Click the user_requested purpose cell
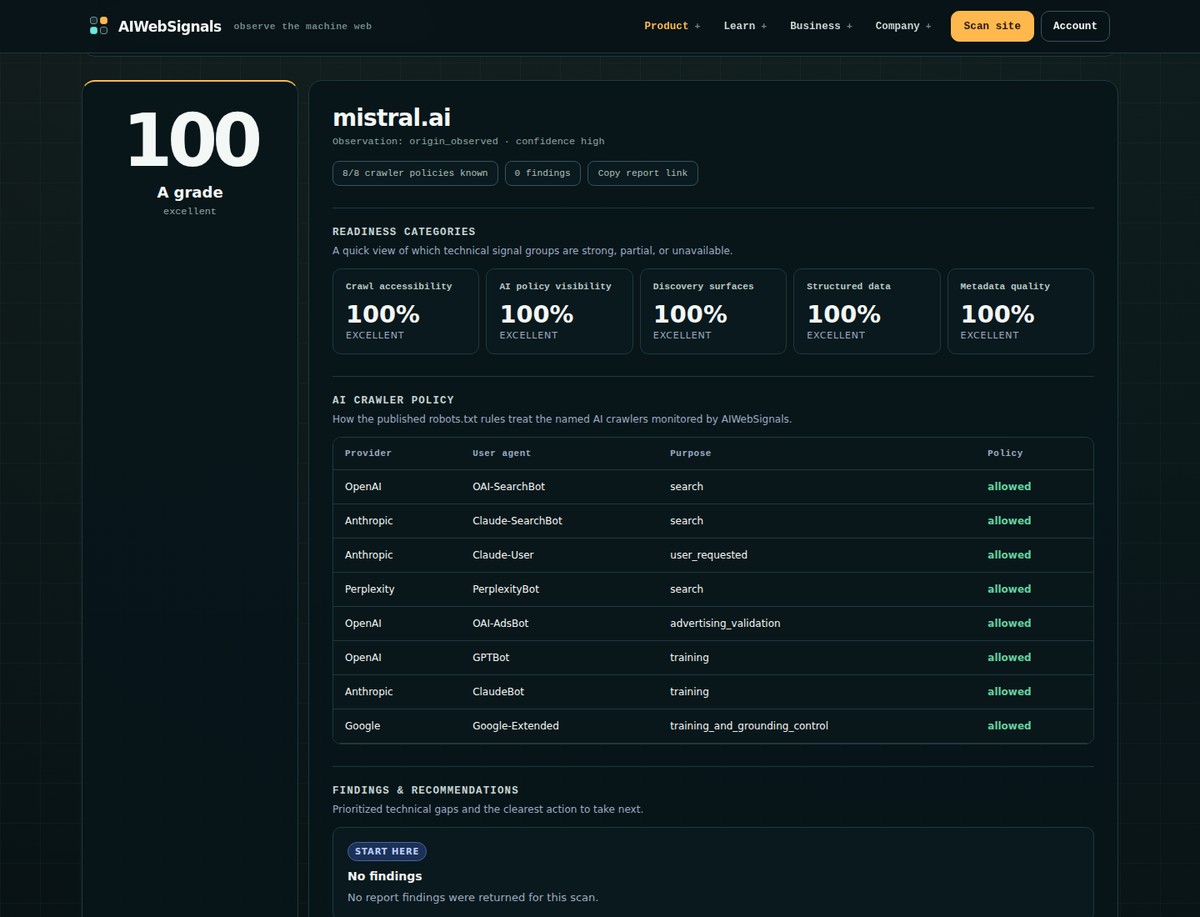Image resolution: width=1200 pixels, height=917 pixels. (709, 555)
